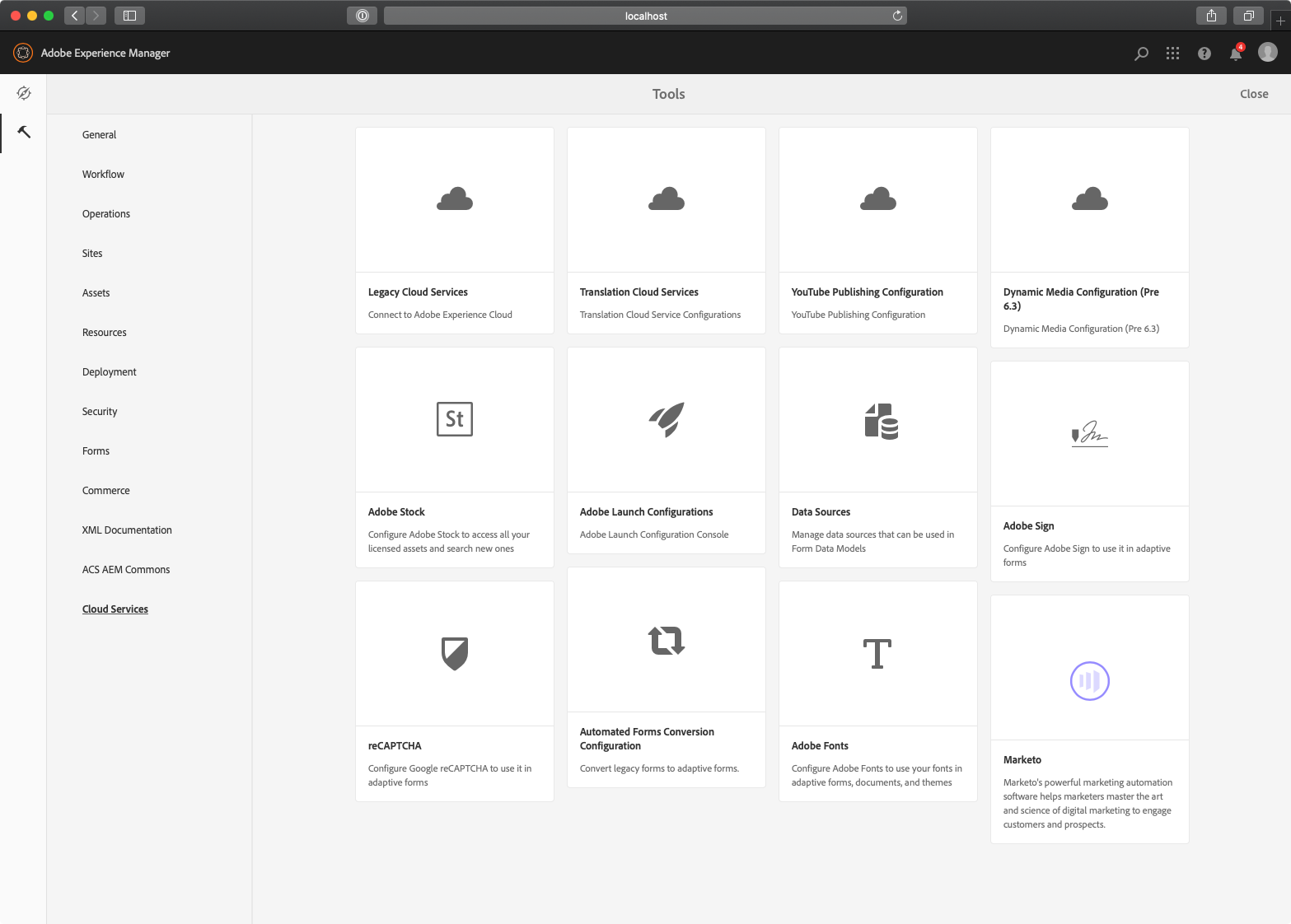This screenshot has height=924, width=1291.
Task: Click the Marketo logo icon
Action: coord(1090,681)
